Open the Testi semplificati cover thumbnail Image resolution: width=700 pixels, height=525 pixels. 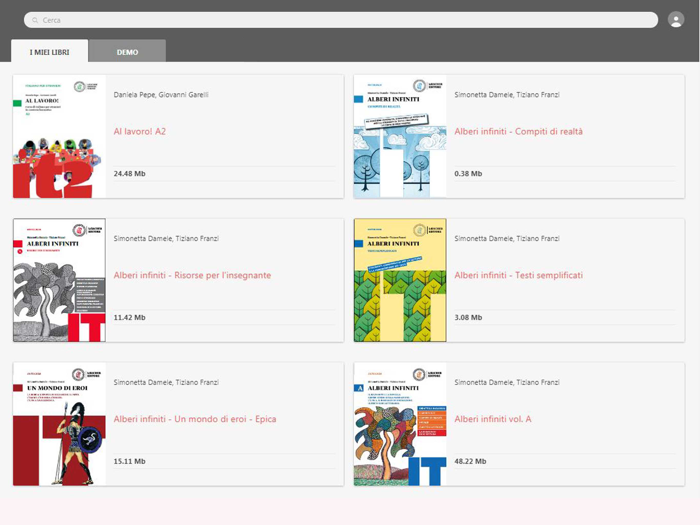(400, 280)
